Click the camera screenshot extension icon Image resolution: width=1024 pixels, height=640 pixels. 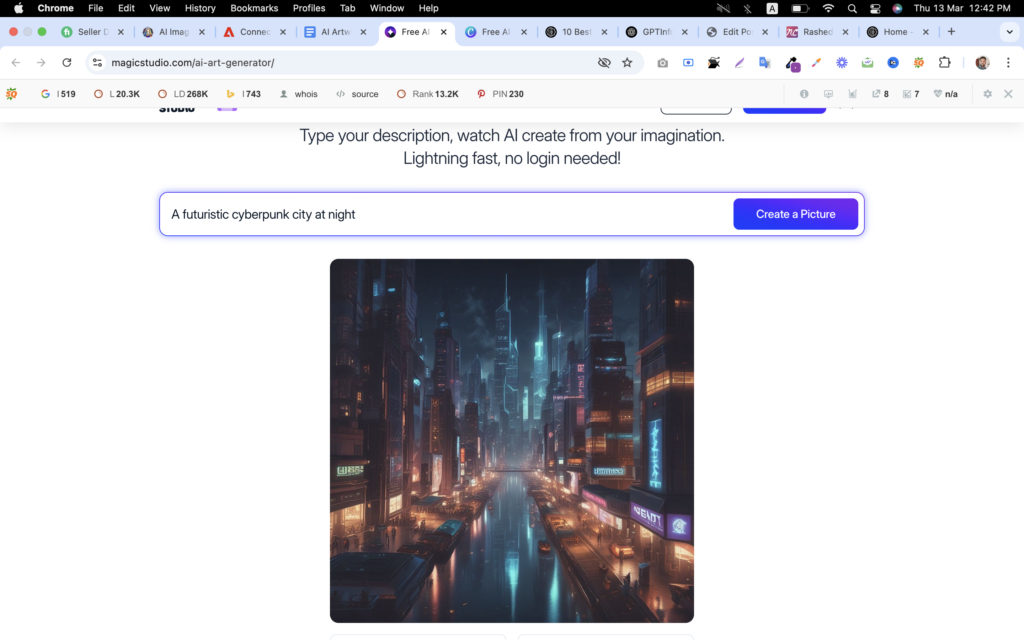click(662, 63)
